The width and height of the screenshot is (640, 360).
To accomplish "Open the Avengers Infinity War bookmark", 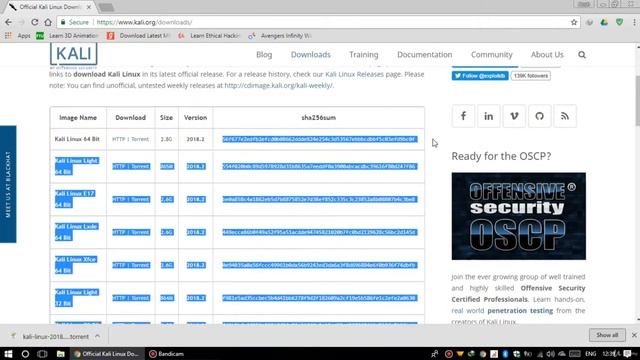I will tap(280, 36).
